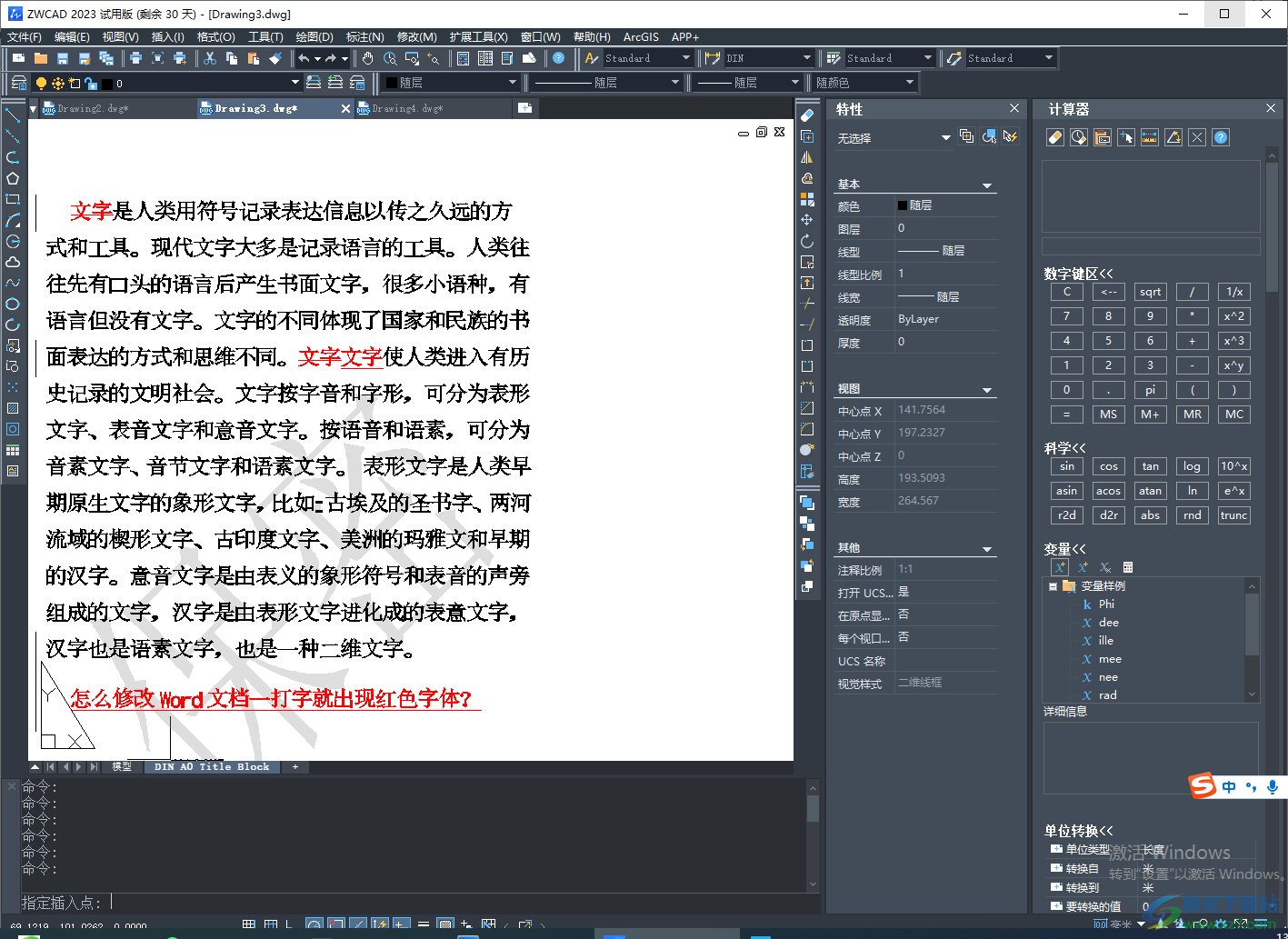The height and width of the screenshot is (939, 1288).
Task: Select the Move tool in modify toolbar
Action: click(x=807, y=220)
